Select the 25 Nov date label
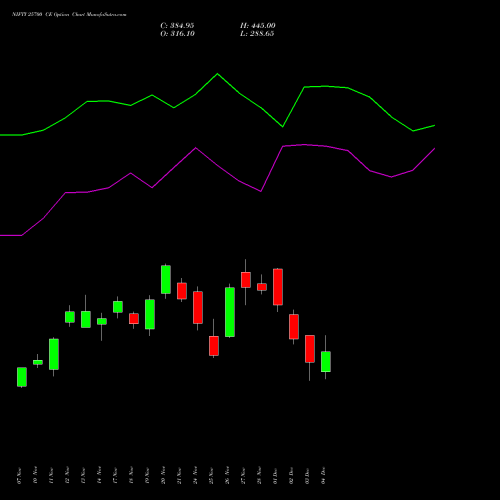 click(211, 475)
